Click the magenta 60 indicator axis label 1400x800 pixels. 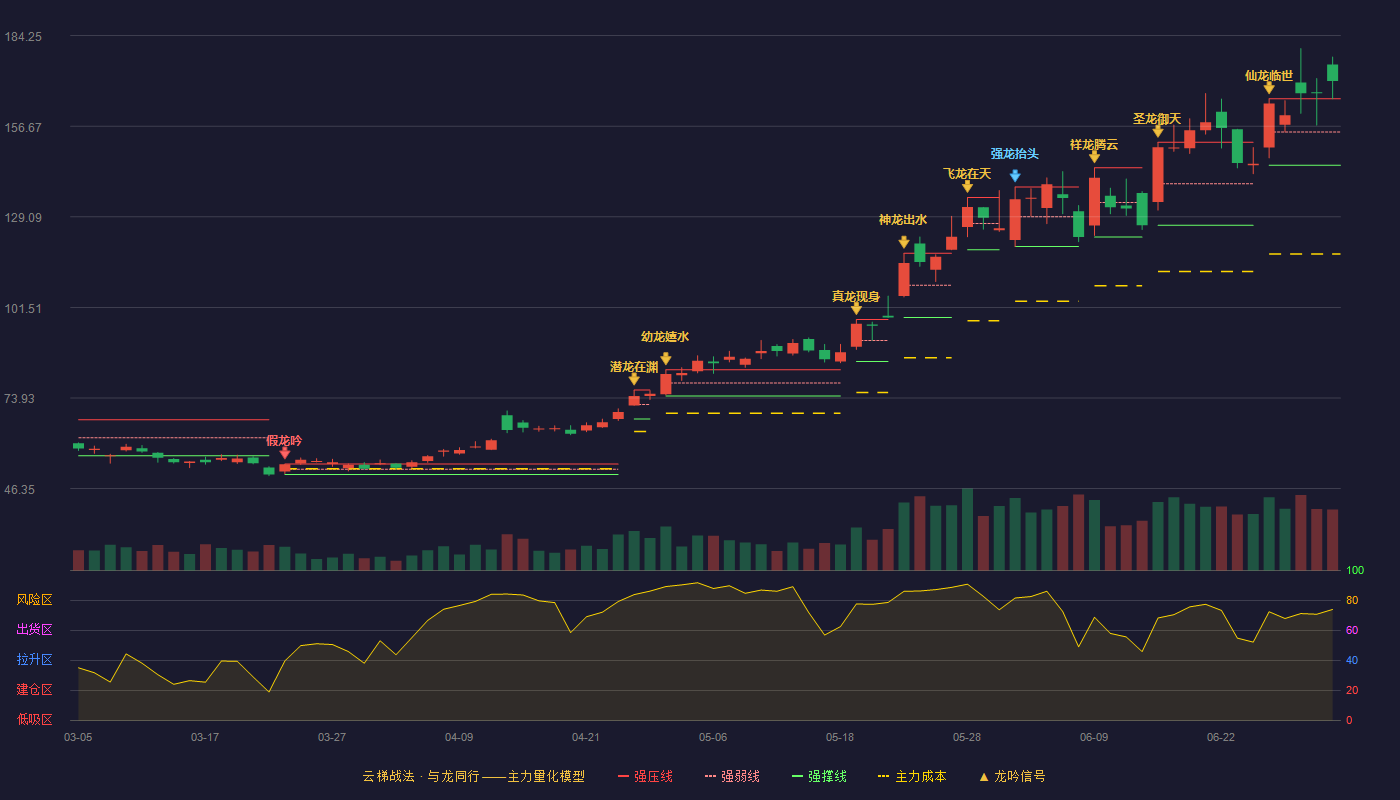[x=1352, y=631]
